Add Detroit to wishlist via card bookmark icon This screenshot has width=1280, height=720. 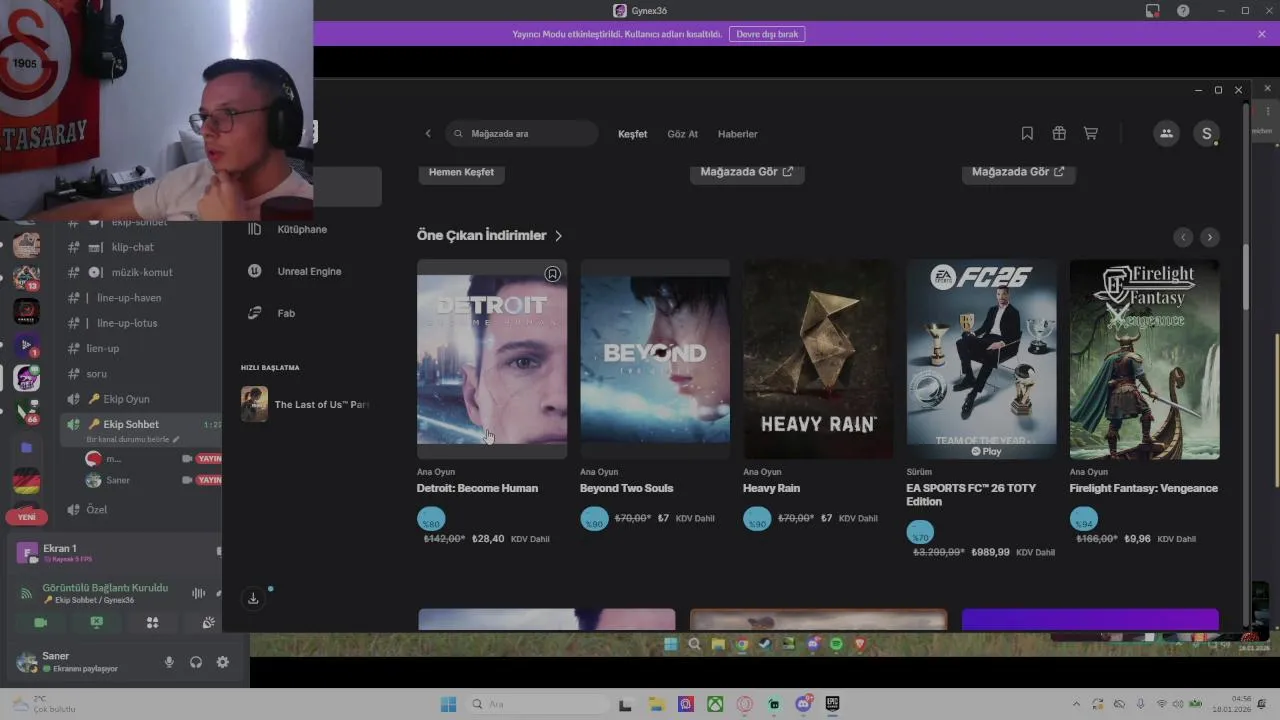[x=552, y=274]
